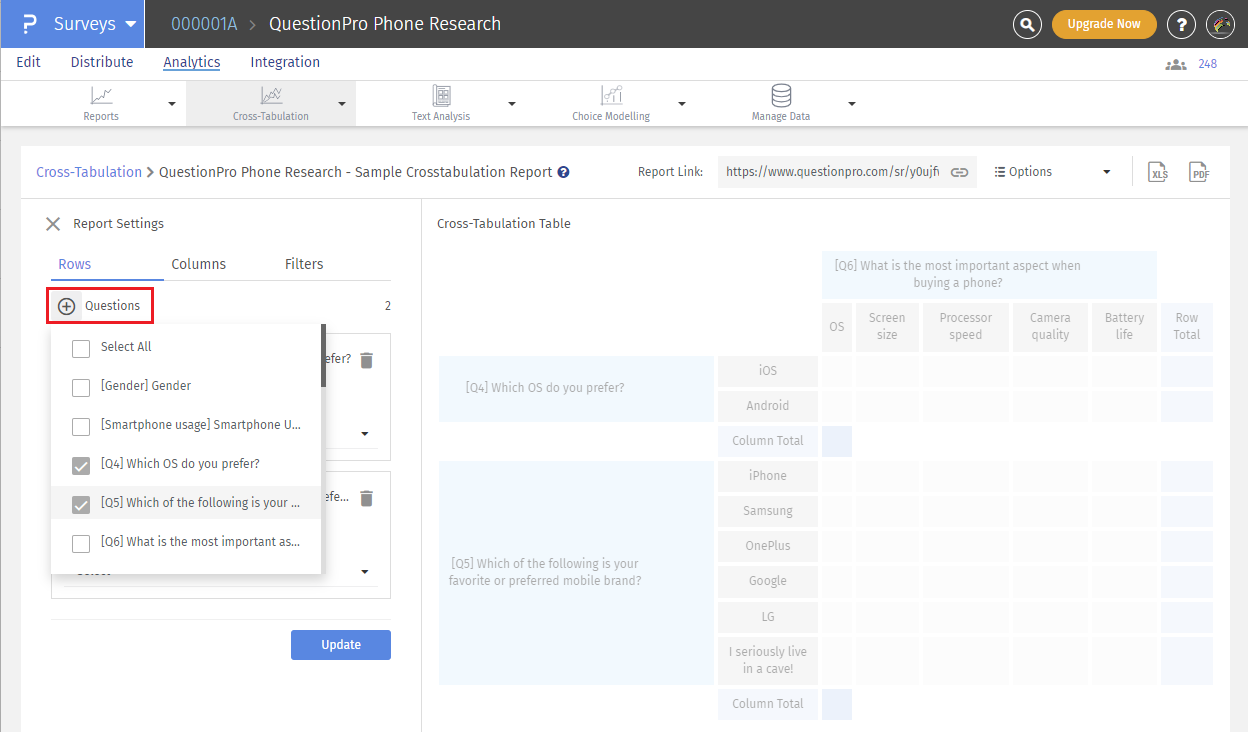Open the help question mark icon
Image resolution: width=1248 pixels, height=732 pixels.
coord(1181,24)
